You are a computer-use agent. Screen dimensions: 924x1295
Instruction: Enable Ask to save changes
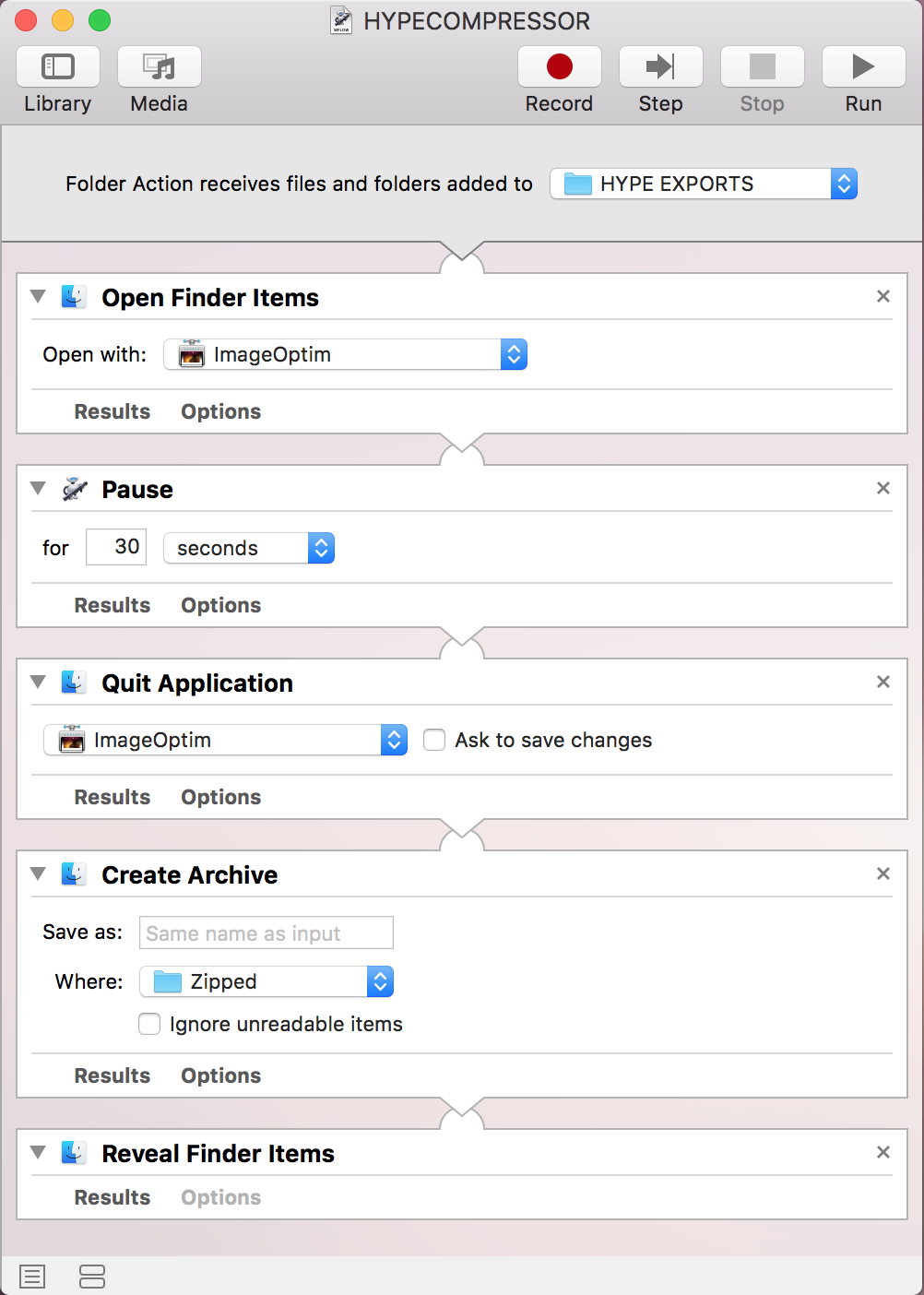[433, 739]
